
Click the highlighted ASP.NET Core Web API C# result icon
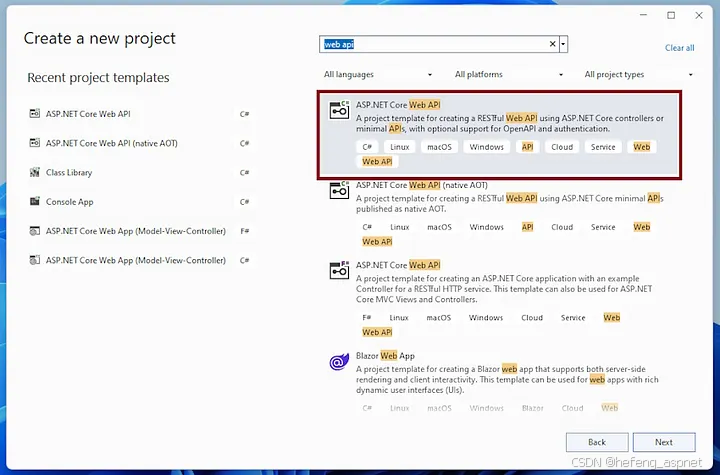point(339,110)
